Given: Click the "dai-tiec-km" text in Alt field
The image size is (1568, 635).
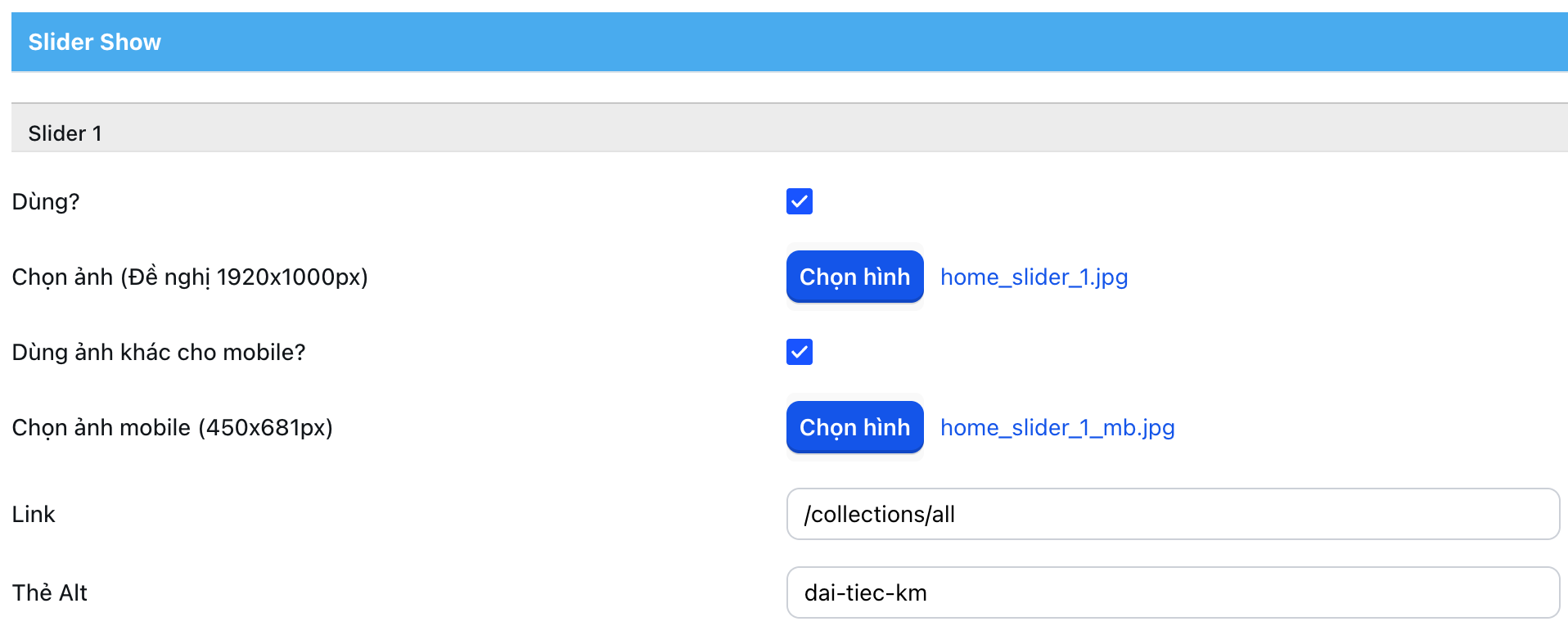Looking at the screenshot, I should pos(866,592).
